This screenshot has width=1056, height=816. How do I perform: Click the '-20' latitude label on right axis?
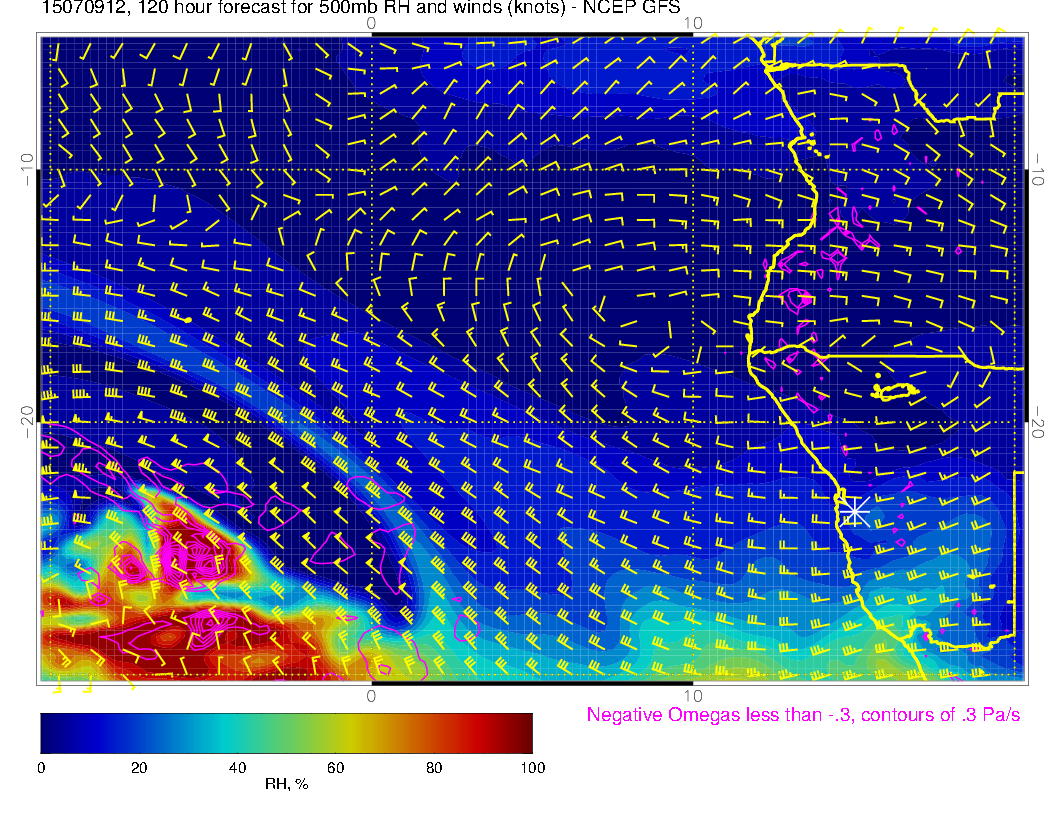pyautogui.click(x=1040, y=421)
